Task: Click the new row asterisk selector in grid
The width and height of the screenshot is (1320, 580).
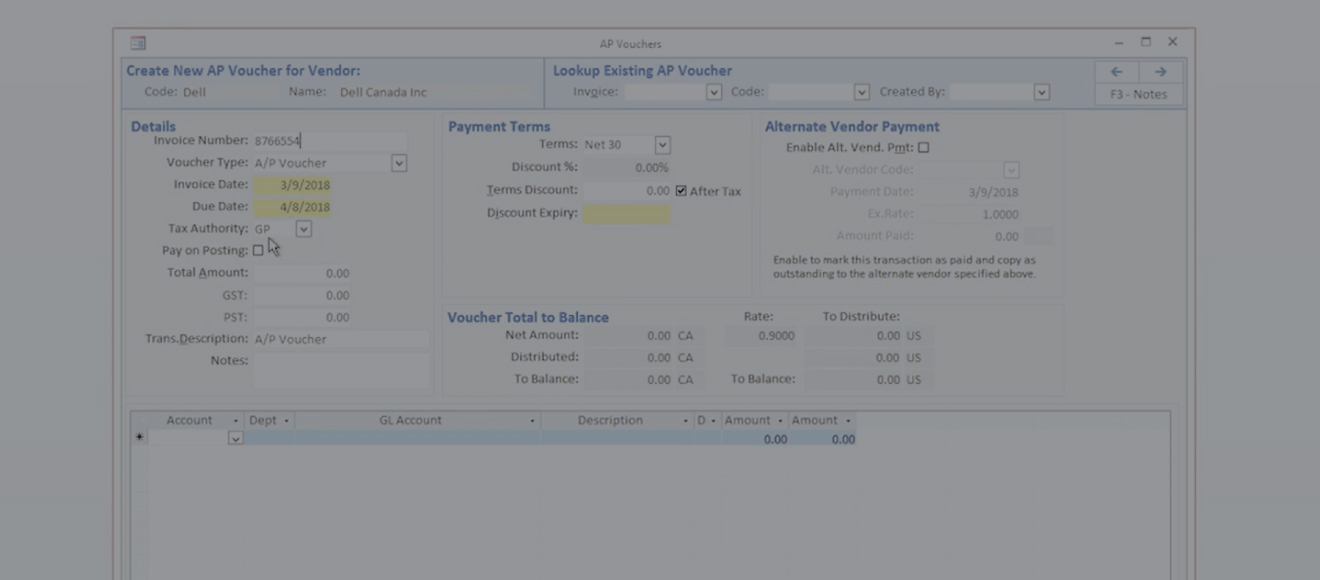Action: 139,438
